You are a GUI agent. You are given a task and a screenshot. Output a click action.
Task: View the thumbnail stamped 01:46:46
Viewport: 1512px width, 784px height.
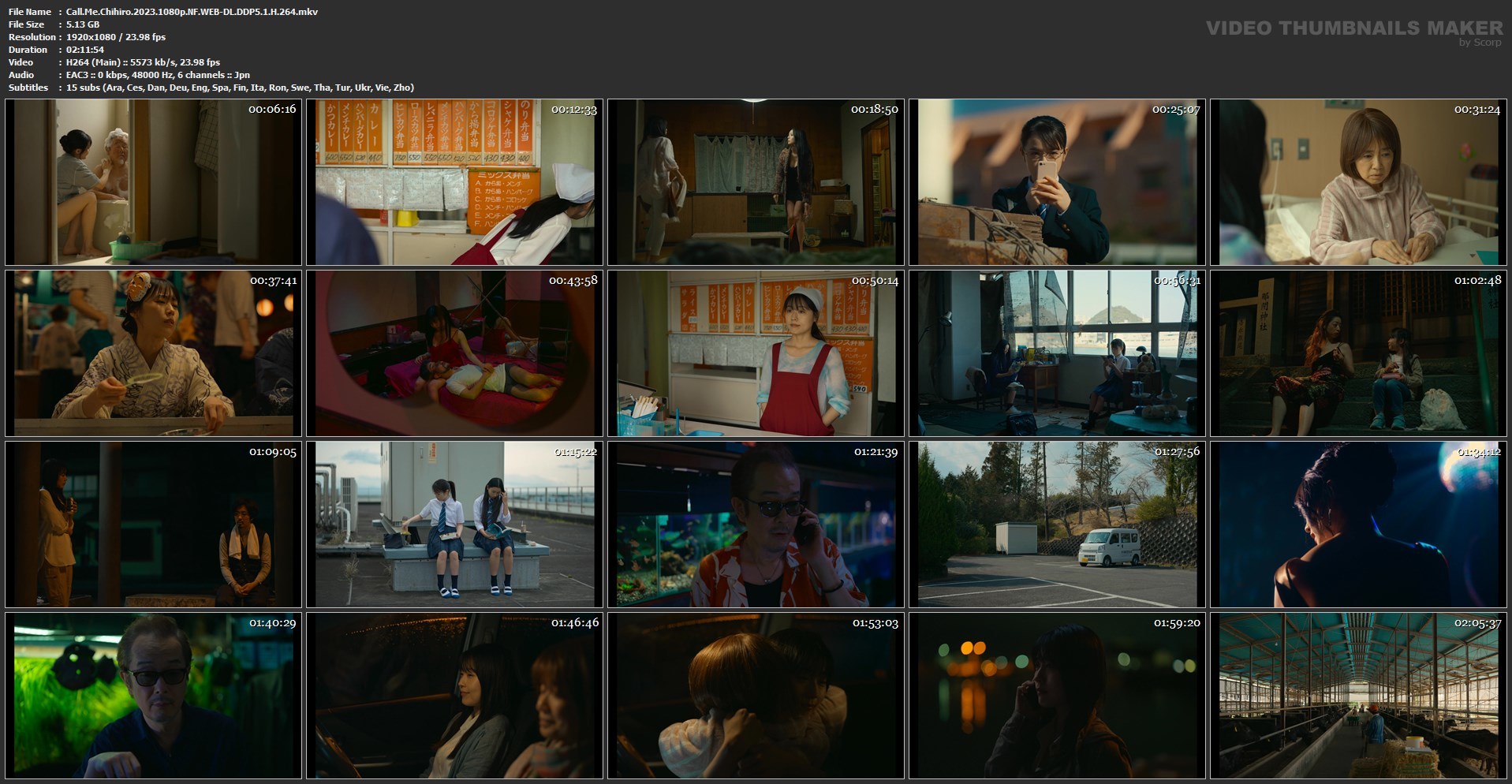tap(454, 696)
